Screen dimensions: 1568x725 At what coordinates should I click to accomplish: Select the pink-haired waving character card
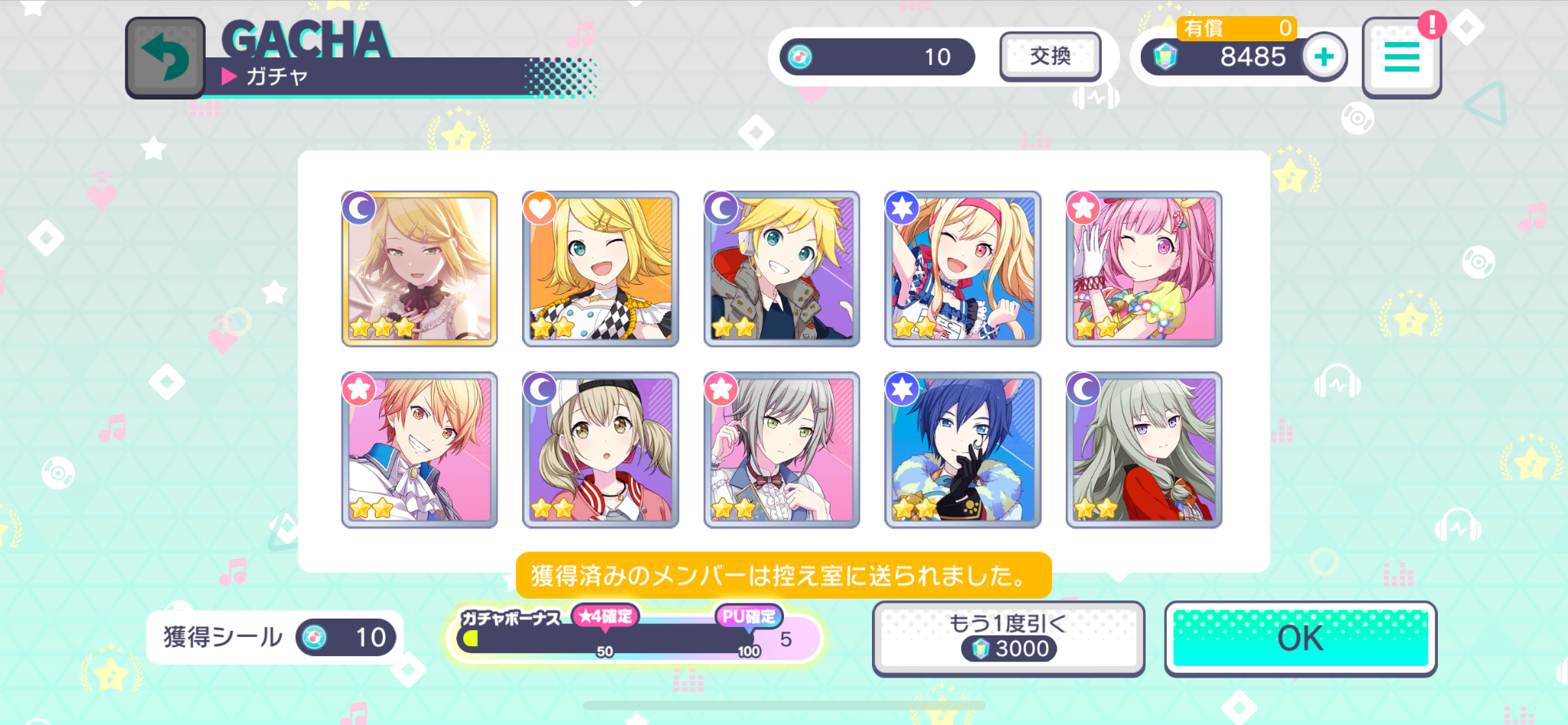[1144, 269]
